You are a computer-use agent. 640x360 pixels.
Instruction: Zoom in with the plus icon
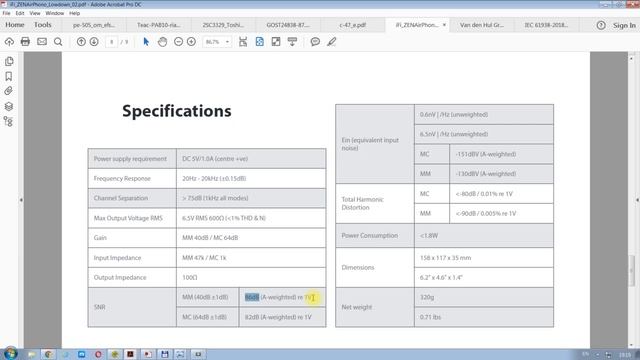click(x=191, y=42)
